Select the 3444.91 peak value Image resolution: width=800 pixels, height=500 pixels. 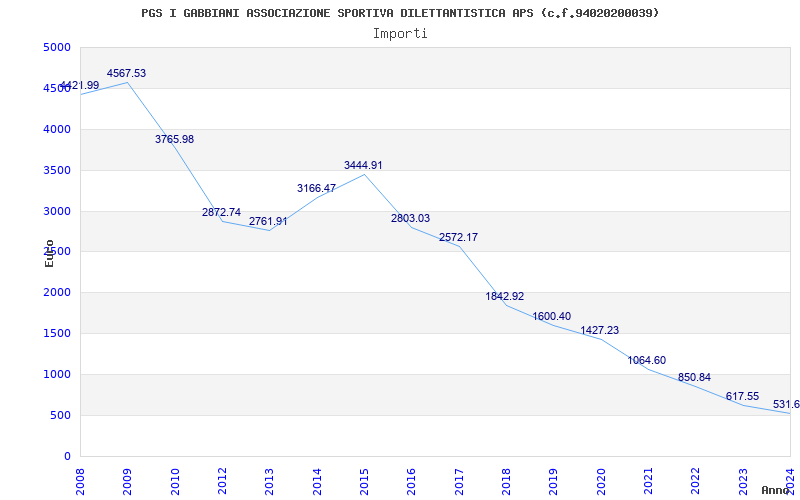pyautogui.click(x=363, y=165)
